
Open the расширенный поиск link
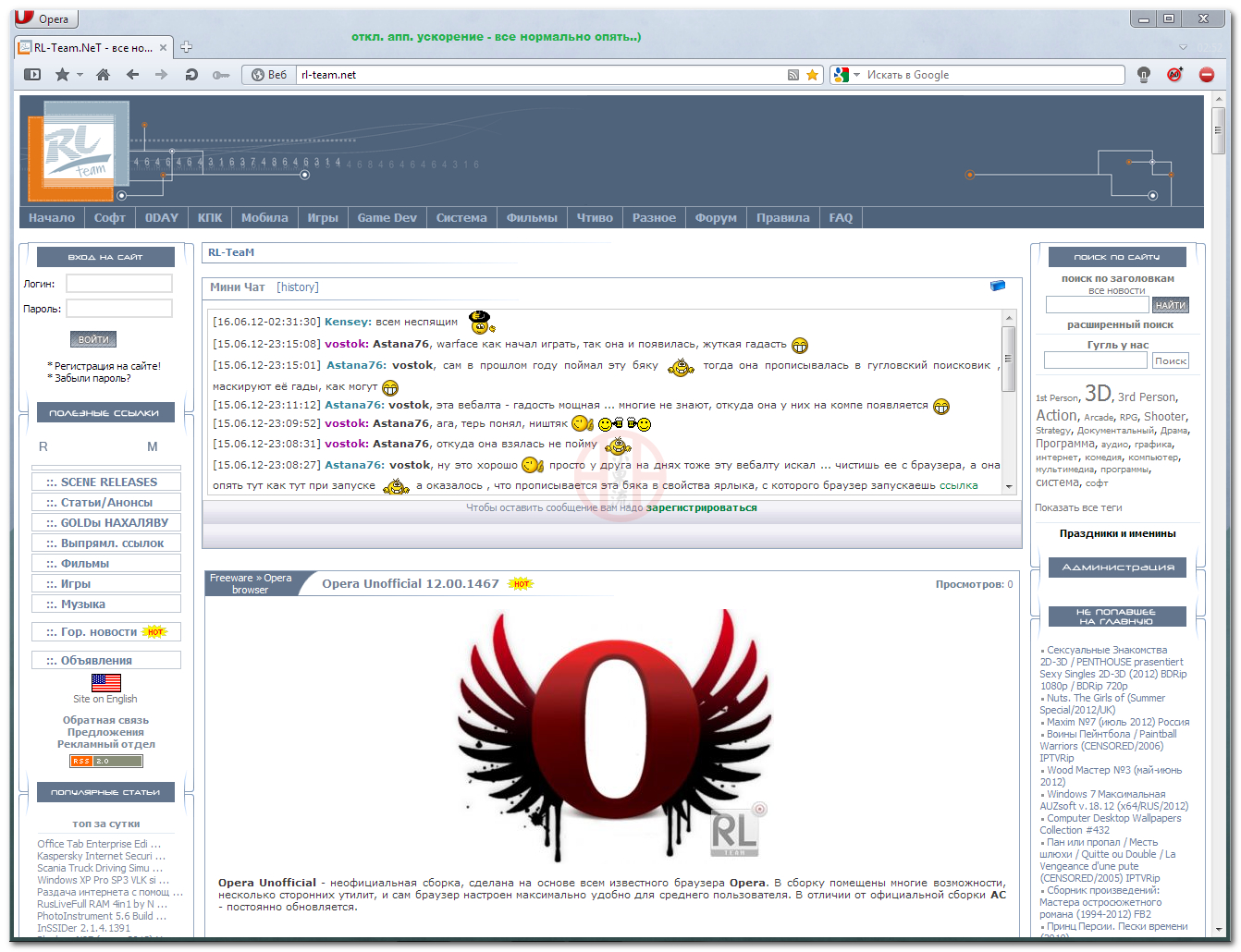[x=1120, y=324]
